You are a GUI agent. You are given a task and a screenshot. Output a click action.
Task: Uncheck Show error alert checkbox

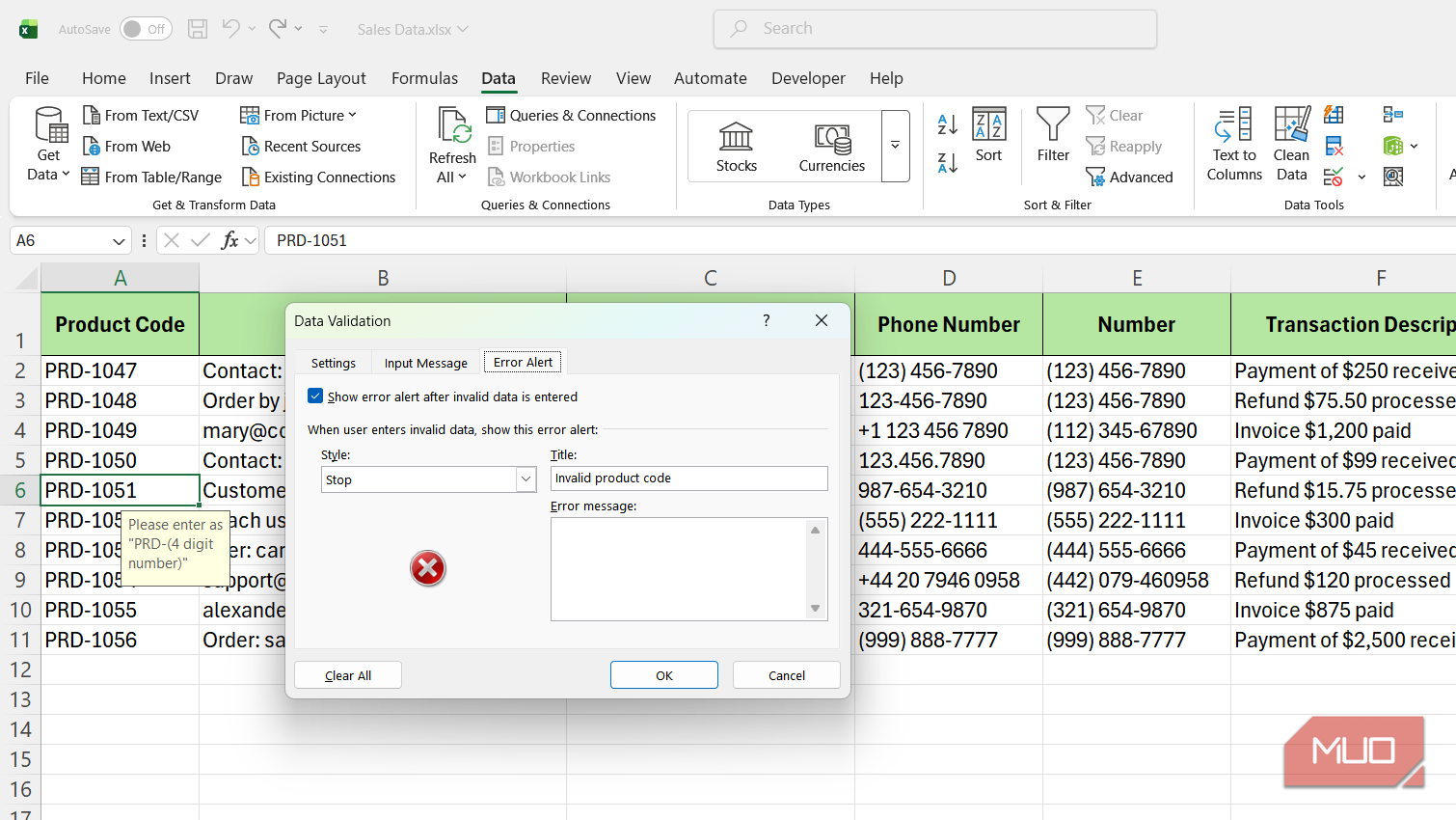coord(315,396)
